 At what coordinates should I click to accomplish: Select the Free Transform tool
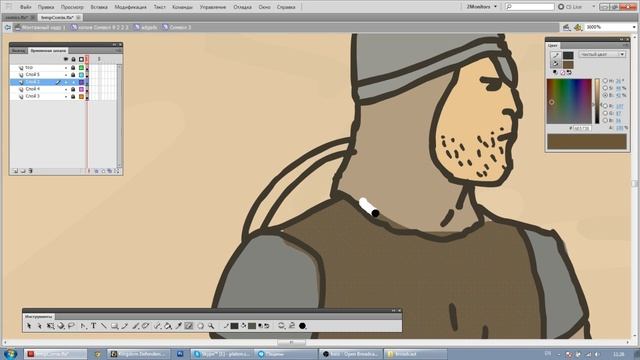point(50,326)
